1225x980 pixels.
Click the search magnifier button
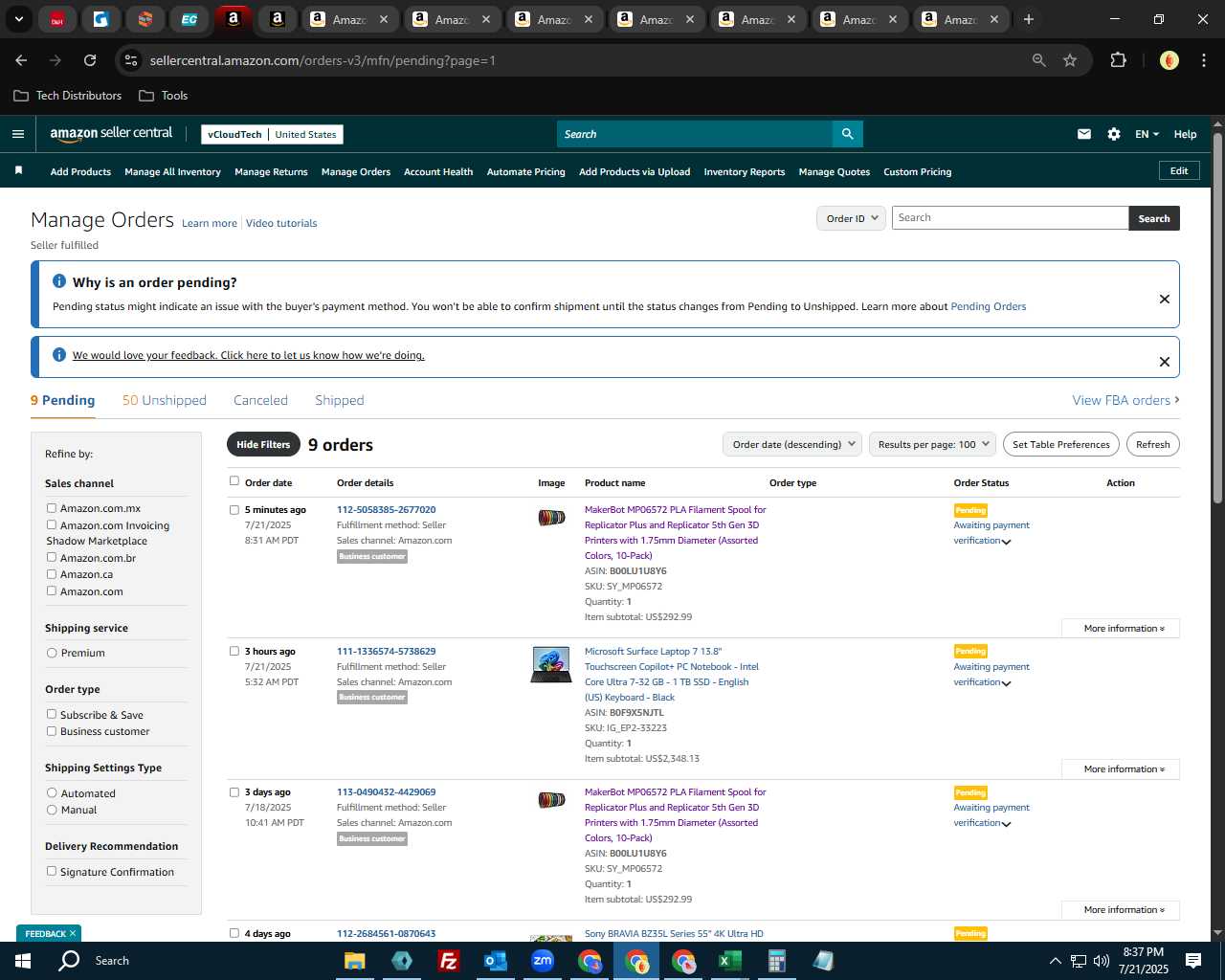pyautogui.click(x=847, y=134)
